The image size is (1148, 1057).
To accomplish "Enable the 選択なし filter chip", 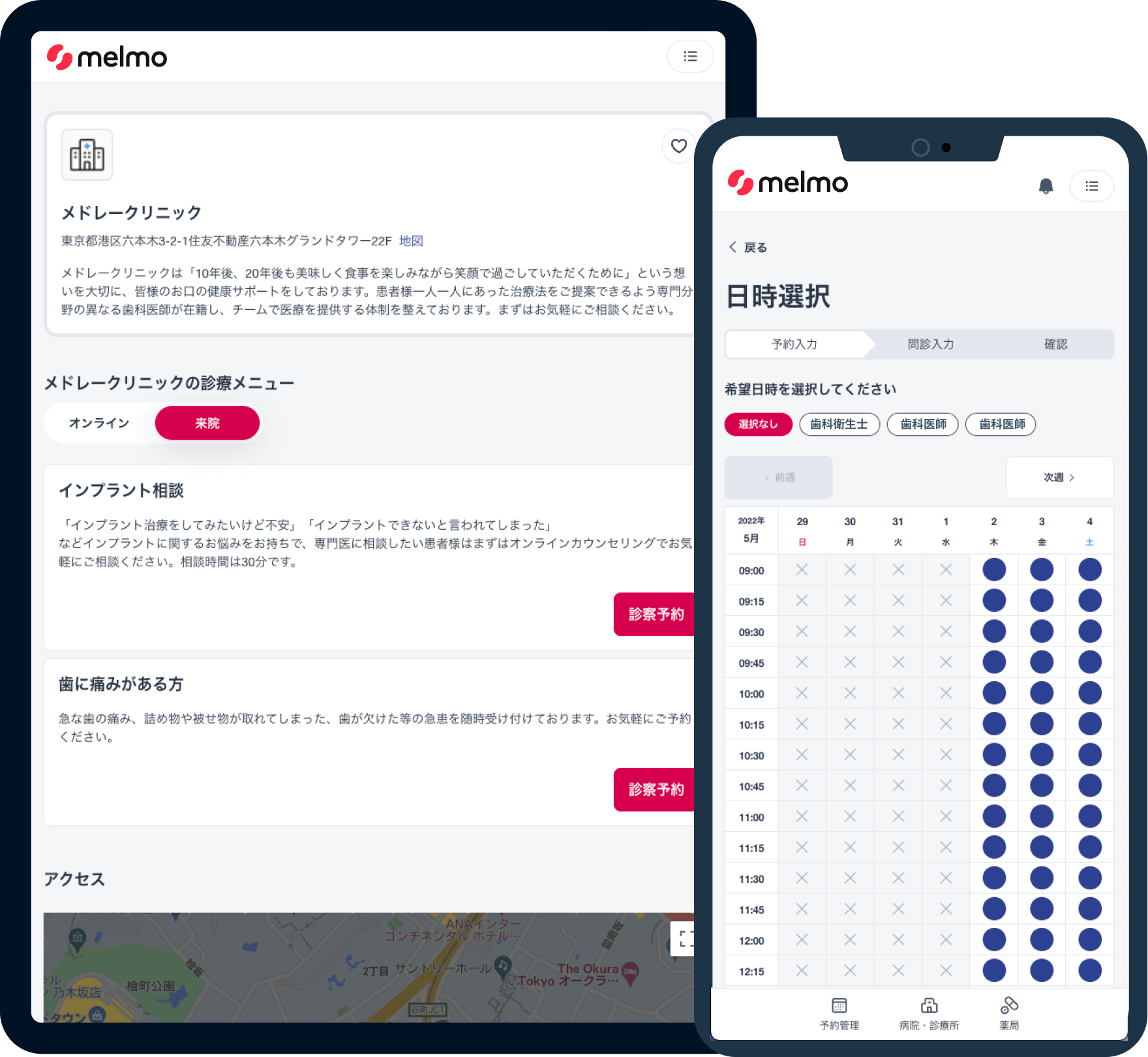I will (x=758, y=425).
